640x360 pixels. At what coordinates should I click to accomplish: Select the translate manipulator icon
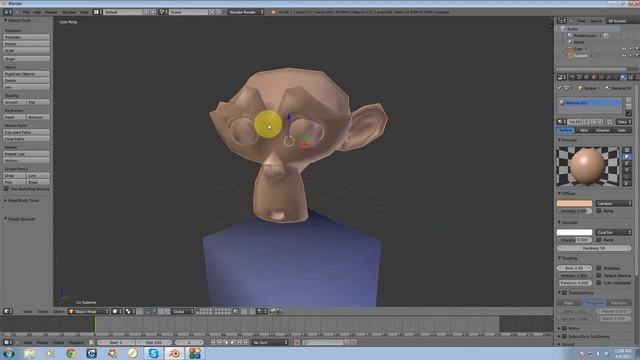click(155, 311)
